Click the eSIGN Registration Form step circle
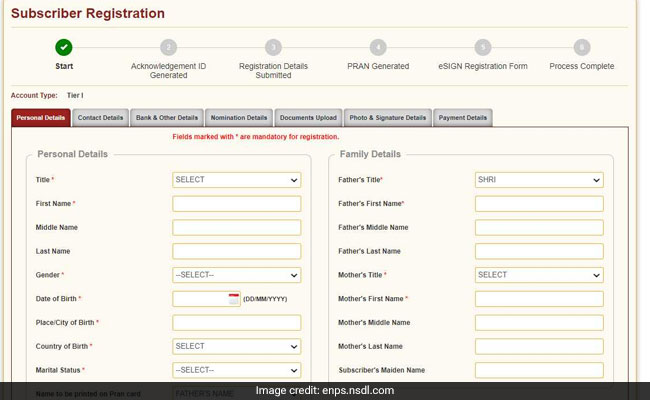The image size is (650, 400). [483, 47]
